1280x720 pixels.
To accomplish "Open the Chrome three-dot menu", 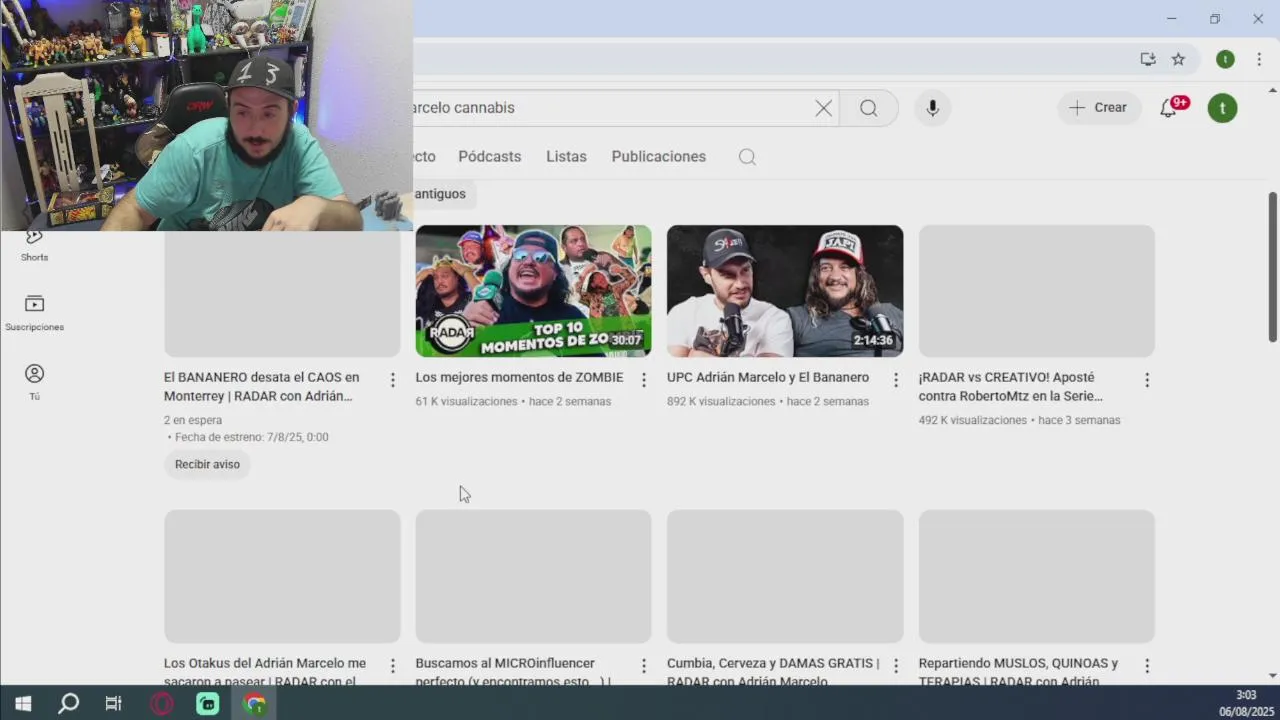I will coord(1259,59).
